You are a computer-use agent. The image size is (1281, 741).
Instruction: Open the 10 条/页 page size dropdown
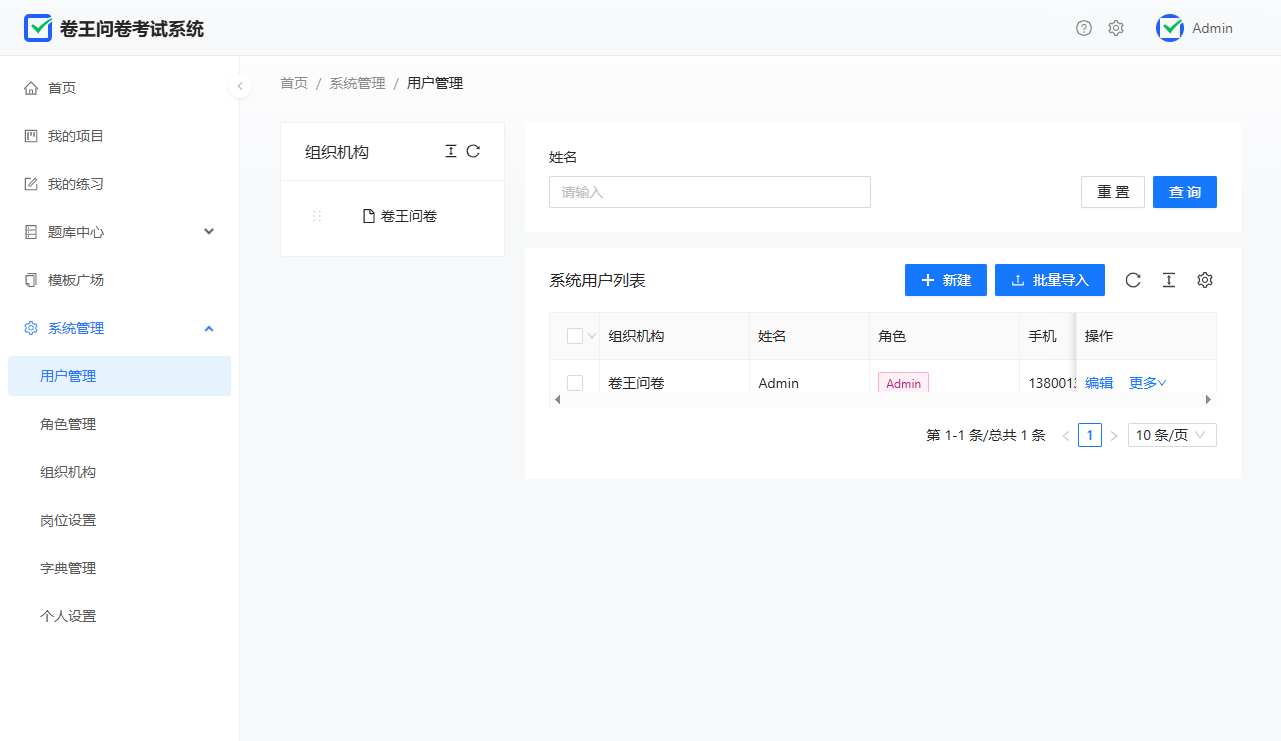1172,435
